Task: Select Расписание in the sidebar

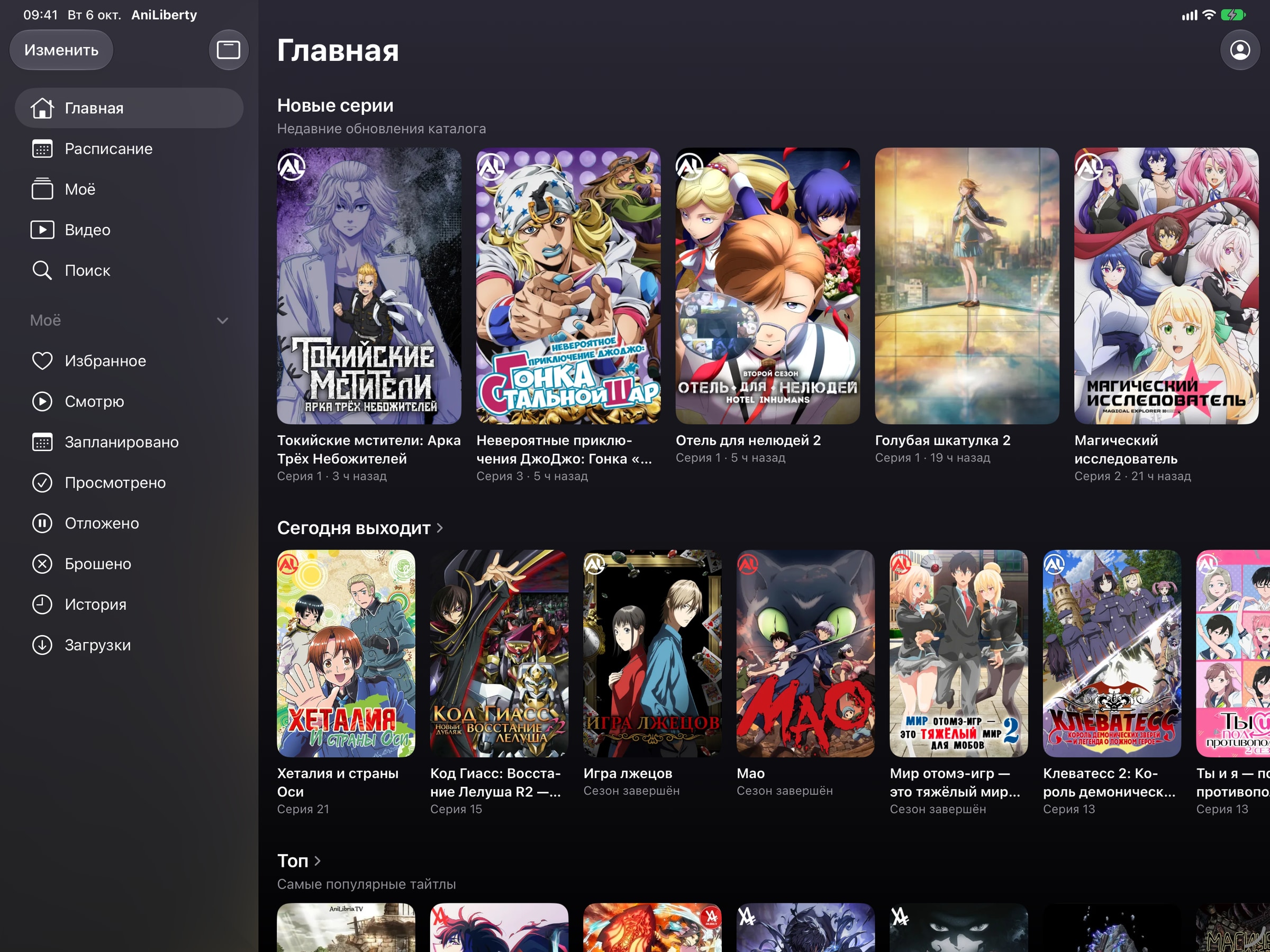Action: 129,149
